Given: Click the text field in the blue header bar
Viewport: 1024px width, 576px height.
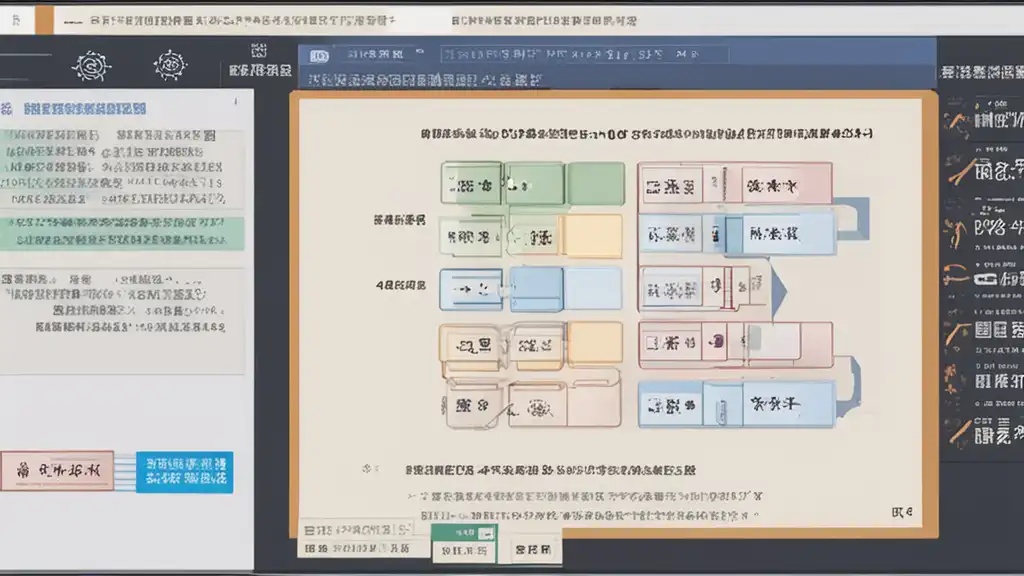Looking at the screenshot, I should 584,54.
